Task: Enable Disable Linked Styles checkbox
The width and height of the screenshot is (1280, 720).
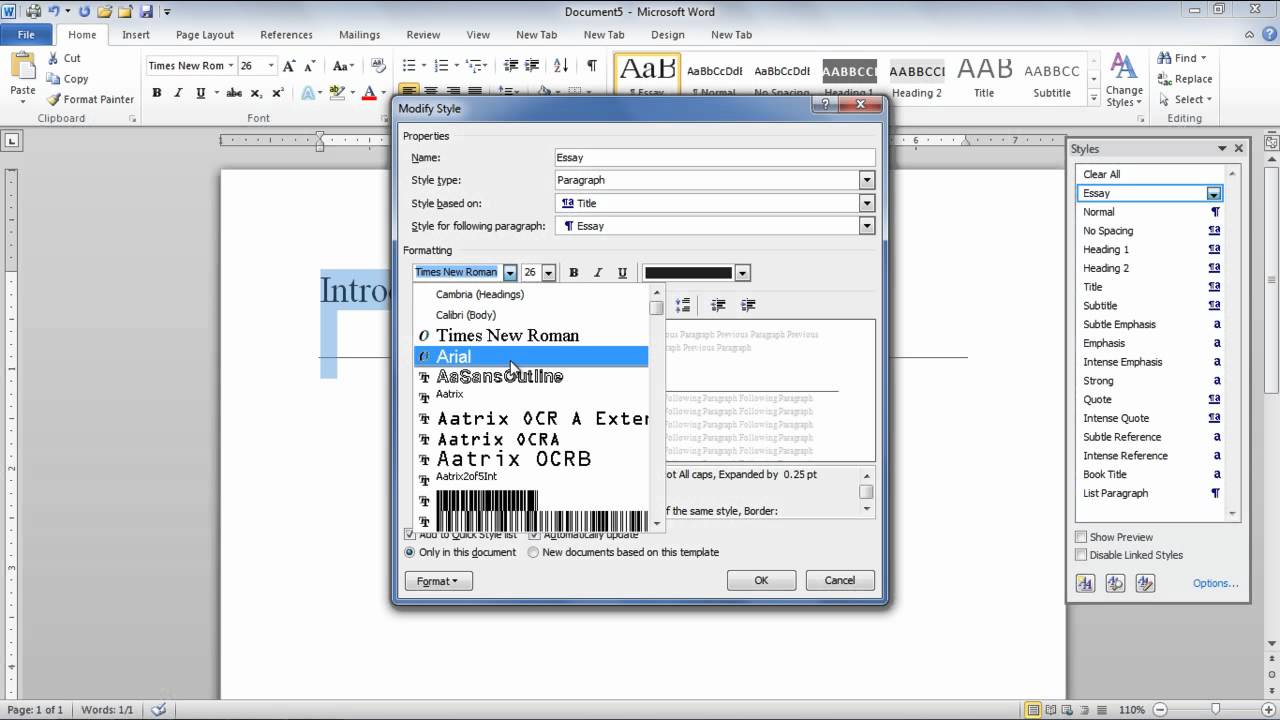Action: [x=1081, y=555]
